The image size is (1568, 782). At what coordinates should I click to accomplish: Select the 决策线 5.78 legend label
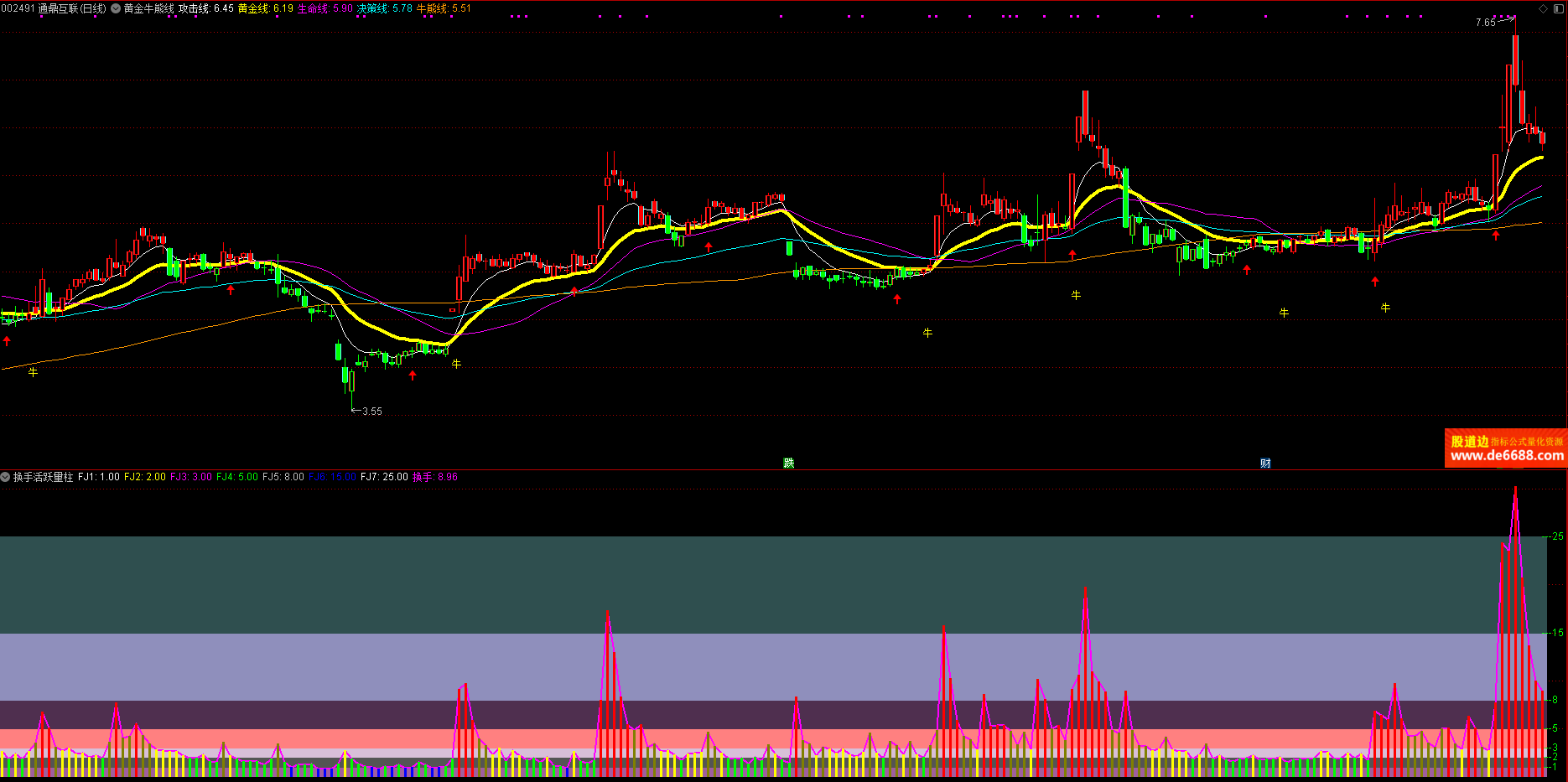385,8
